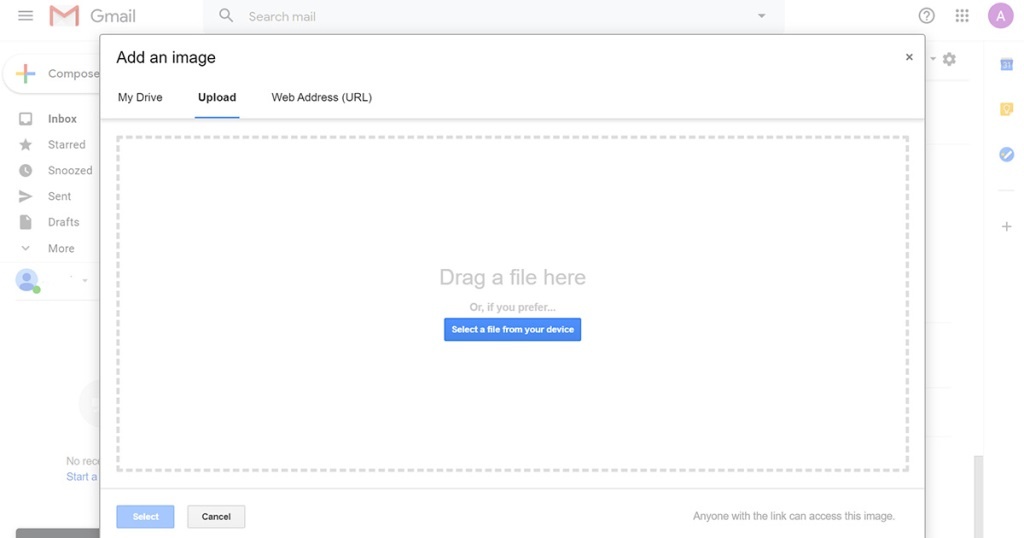Open the Google Calendar side panel icon
The width and height of the screenshot is (1024, 538).
tap(1006, 65)
